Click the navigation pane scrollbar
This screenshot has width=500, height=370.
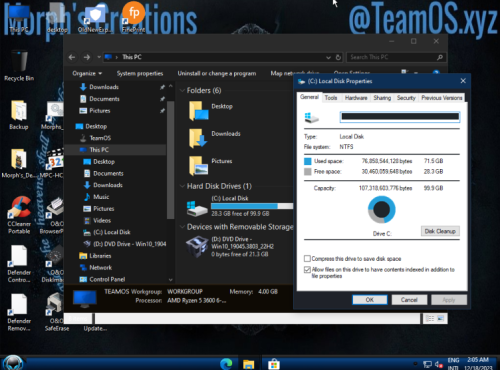tap(170, 160)
